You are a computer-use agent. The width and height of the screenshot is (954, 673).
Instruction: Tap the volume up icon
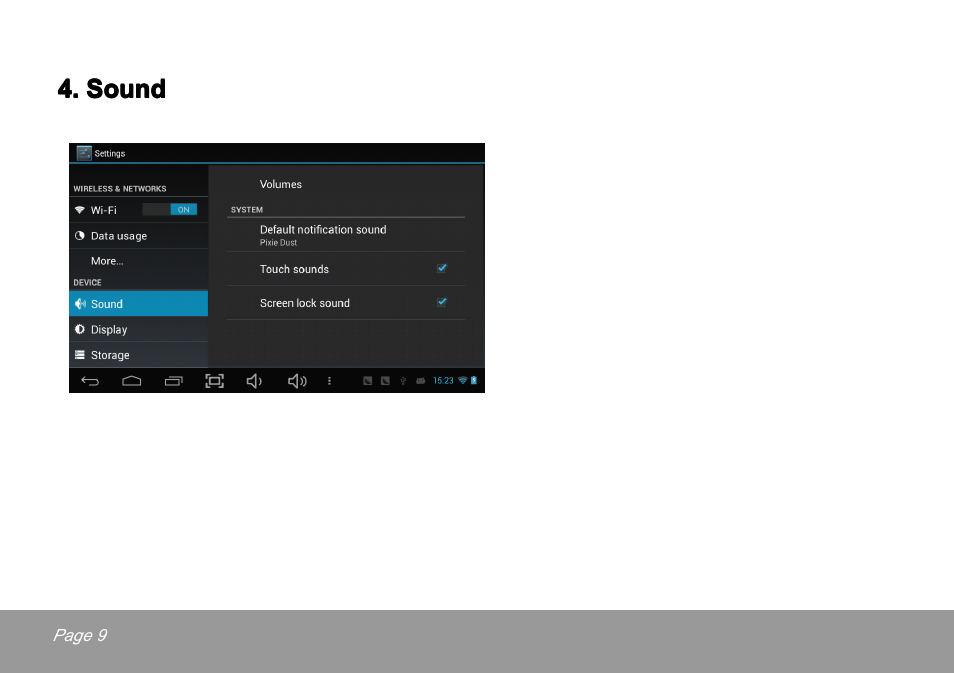point(297,381)
